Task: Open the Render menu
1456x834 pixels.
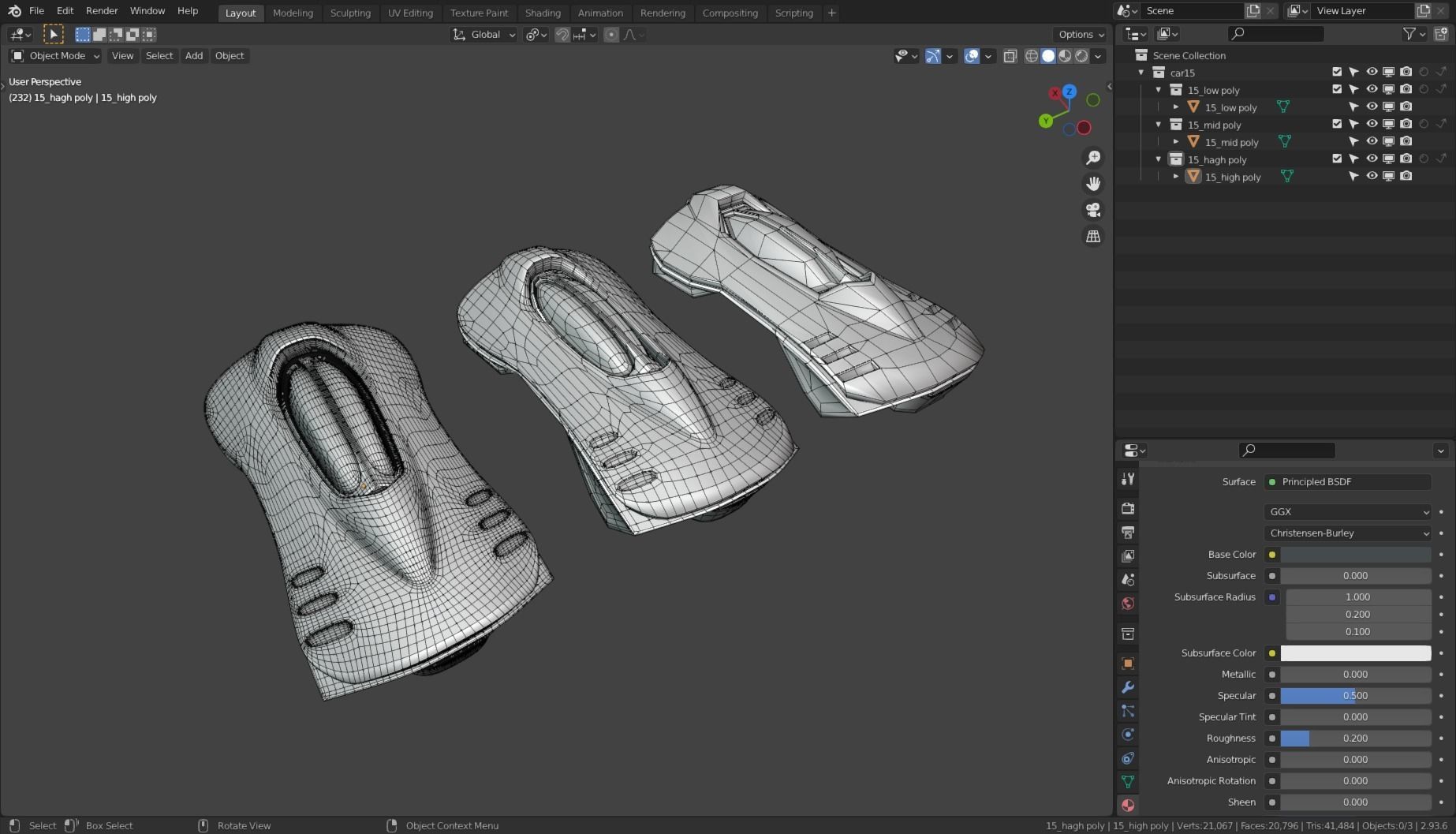Action: point(102,11)
